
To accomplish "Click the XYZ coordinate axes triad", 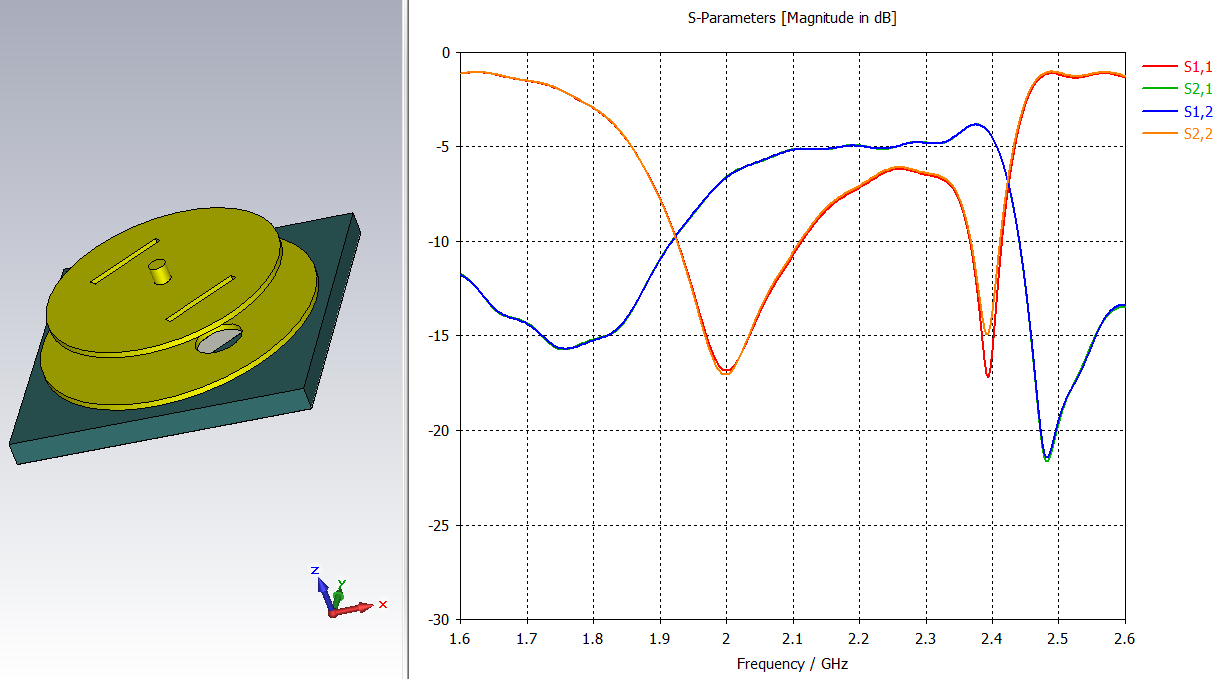I will click(347, 593).
